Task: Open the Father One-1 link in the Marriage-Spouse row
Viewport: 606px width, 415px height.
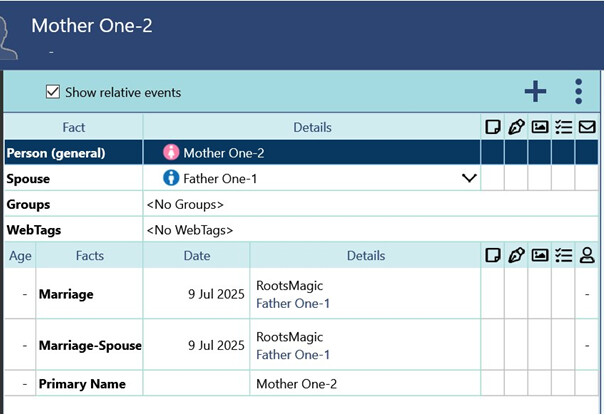Action: [293, 355]
